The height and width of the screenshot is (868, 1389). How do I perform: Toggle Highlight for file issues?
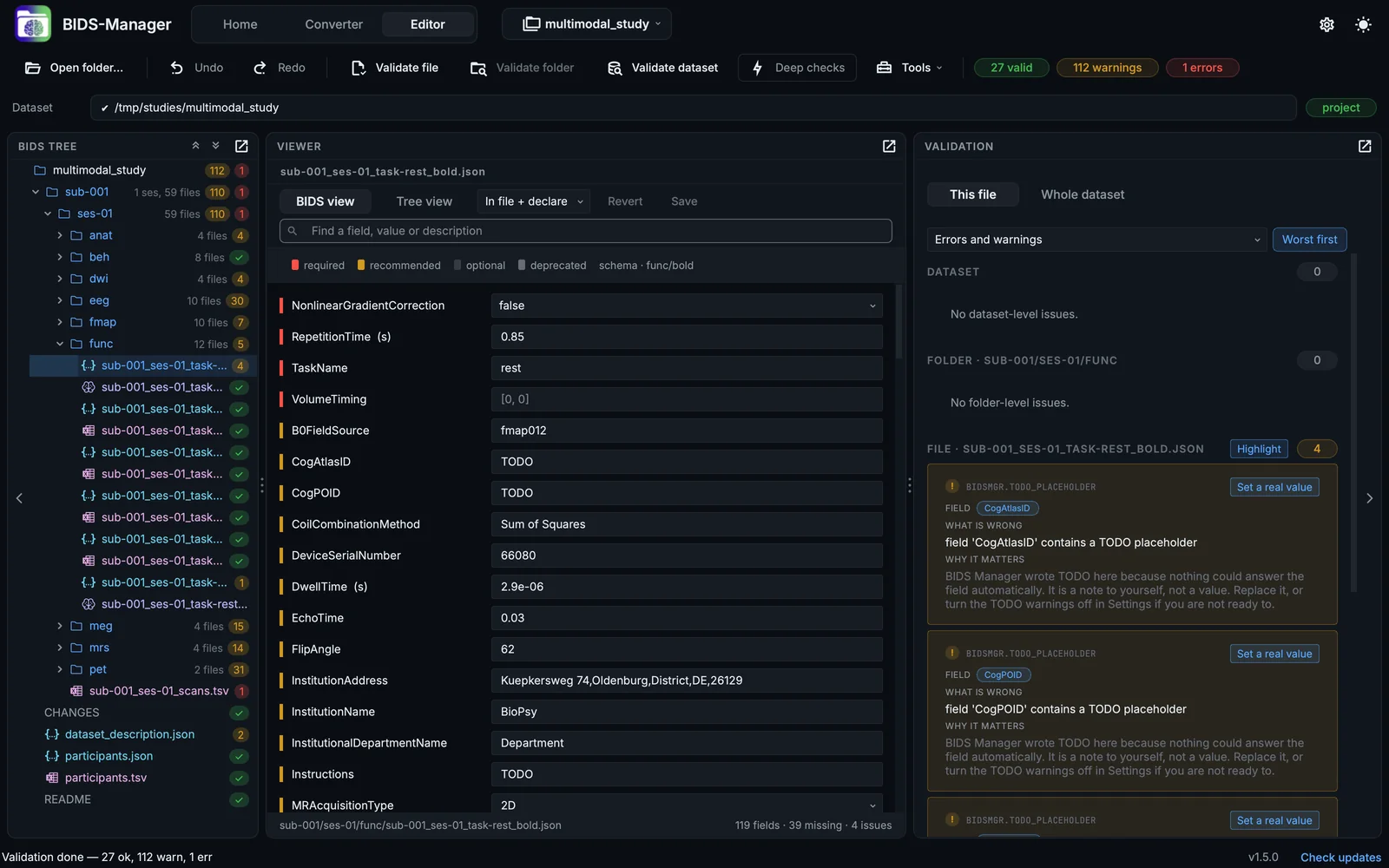1259,449
